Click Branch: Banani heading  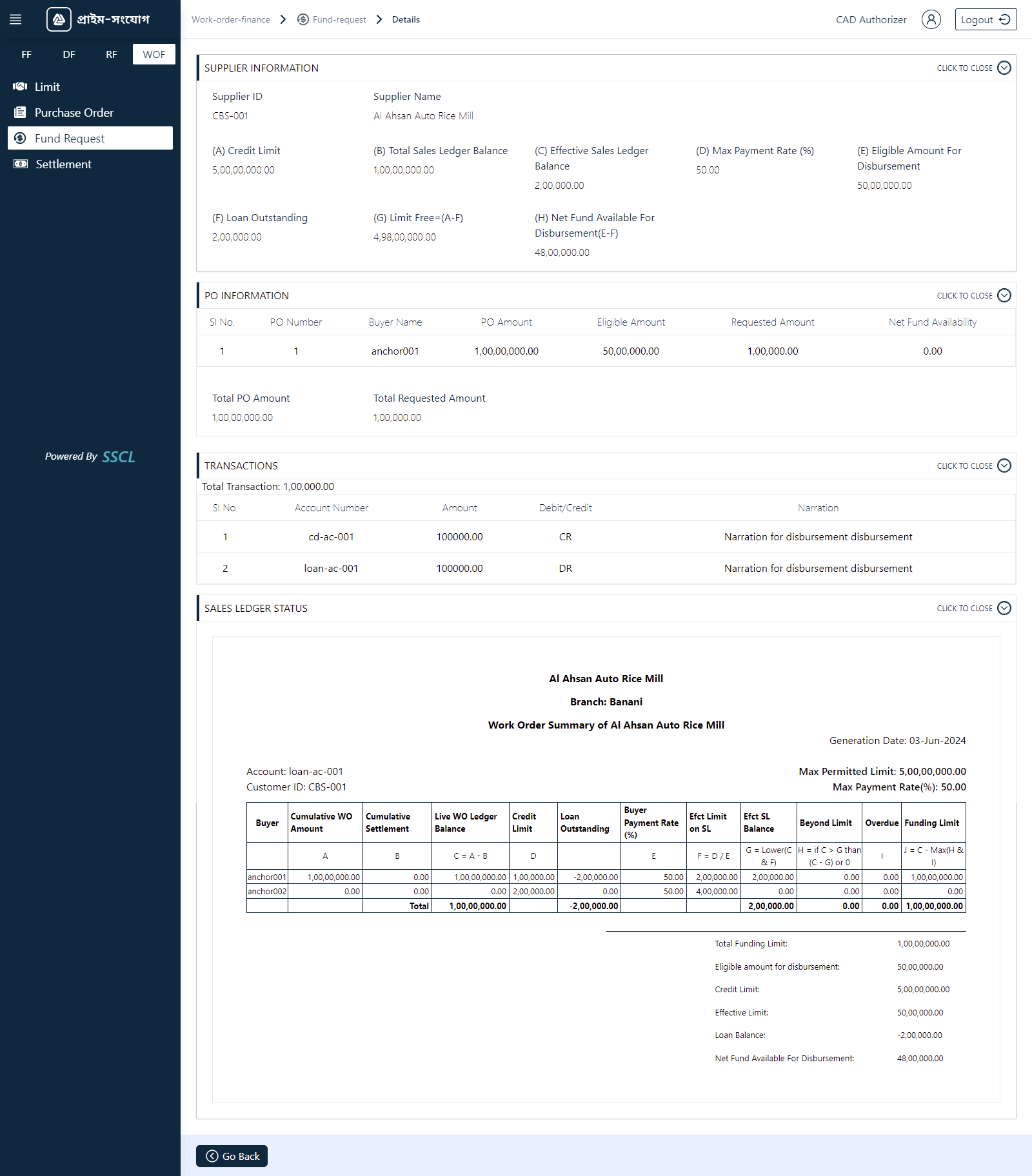click(x=606, y=702)
